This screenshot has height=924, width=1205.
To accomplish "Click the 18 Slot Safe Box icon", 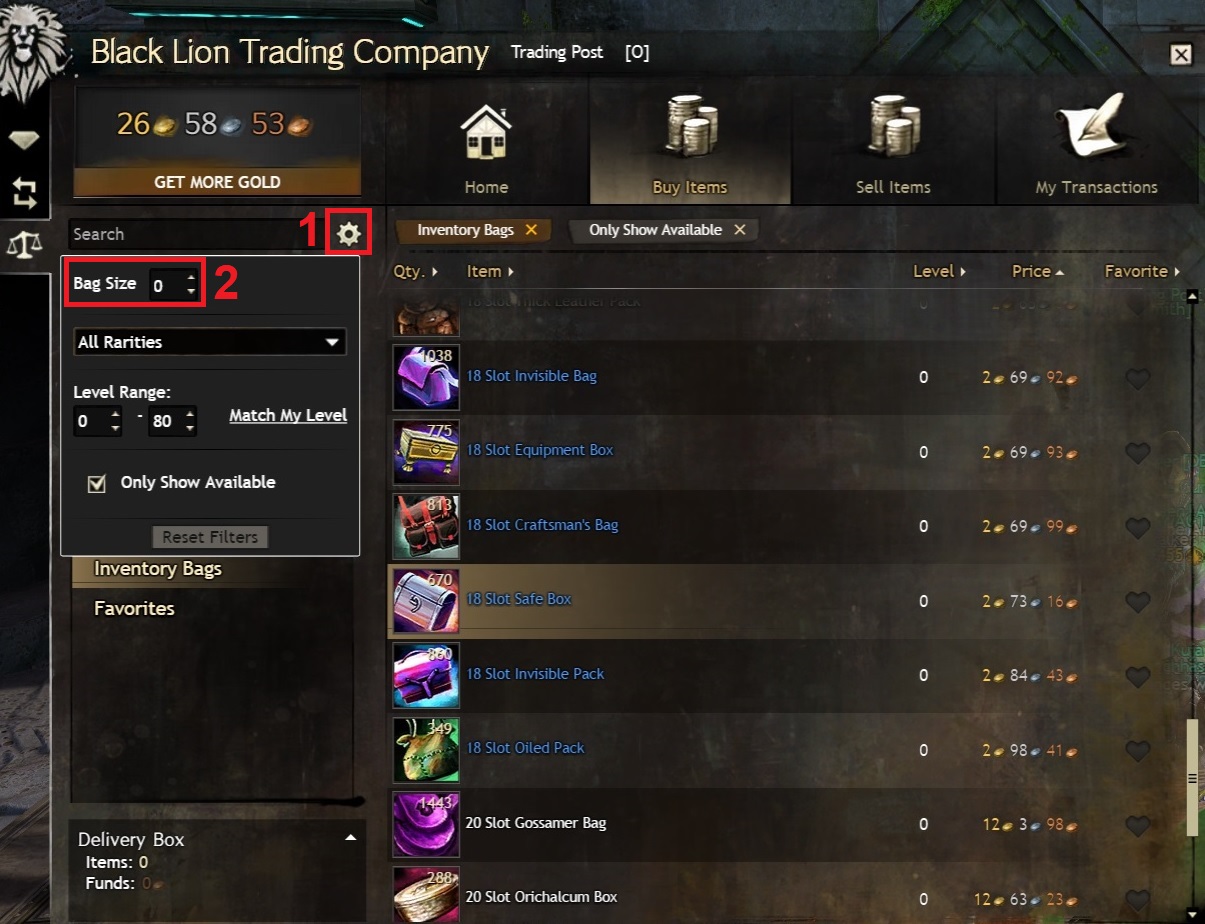I will pyautogui.click(x=426, y=600).
